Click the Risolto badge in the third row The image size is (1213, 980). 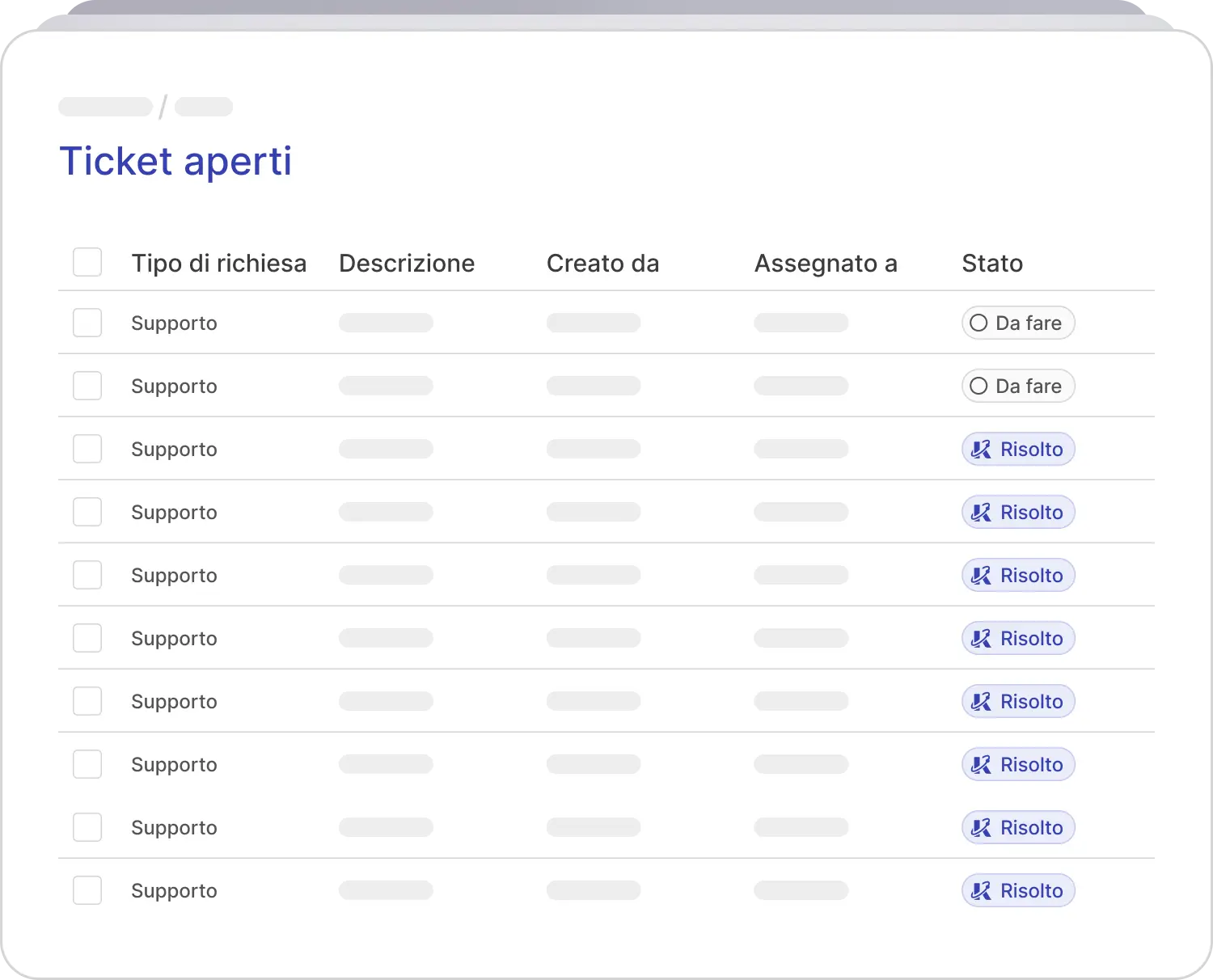coord(1018,449)
